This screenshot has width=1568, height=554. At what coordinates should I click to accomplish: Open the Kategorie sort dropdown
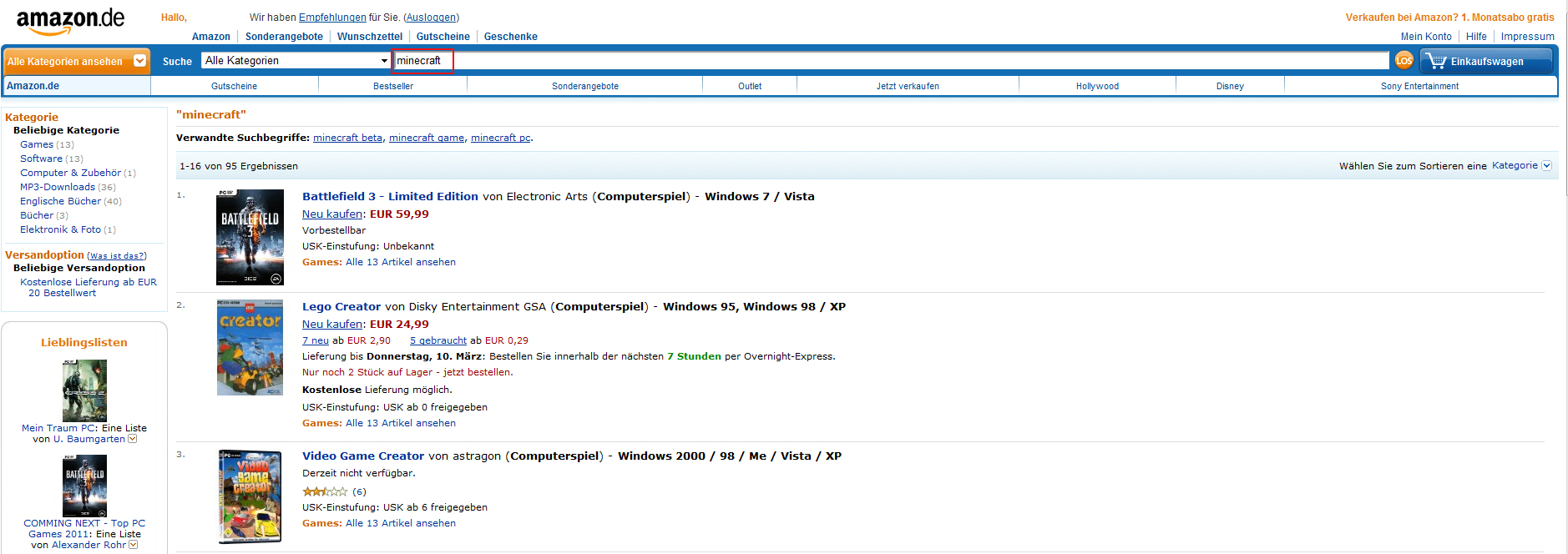[1521, 165]
